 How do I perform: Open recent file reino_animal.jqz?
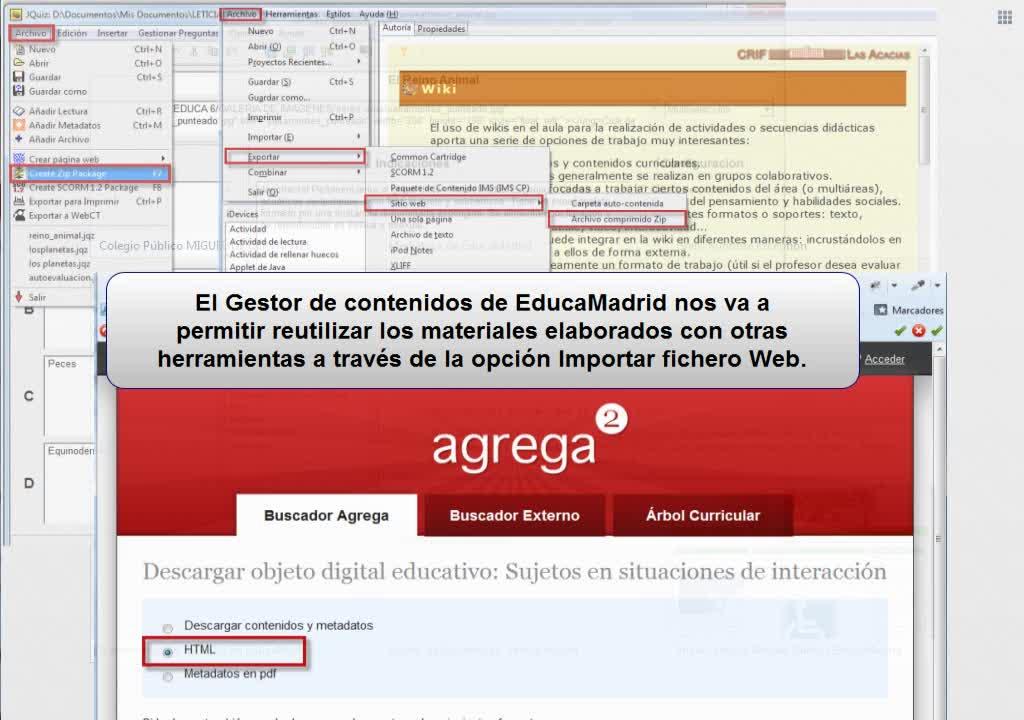[61, 235]
